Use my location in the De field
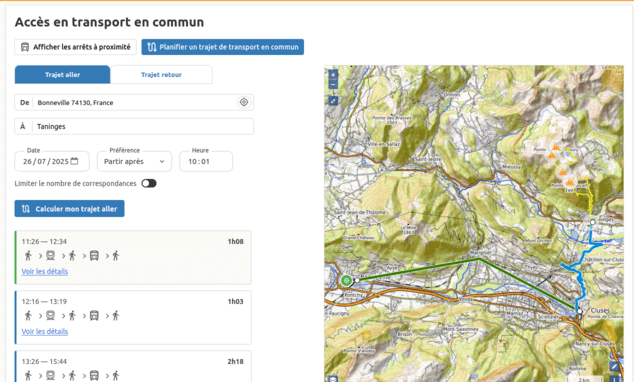 (x=243, y=102)
